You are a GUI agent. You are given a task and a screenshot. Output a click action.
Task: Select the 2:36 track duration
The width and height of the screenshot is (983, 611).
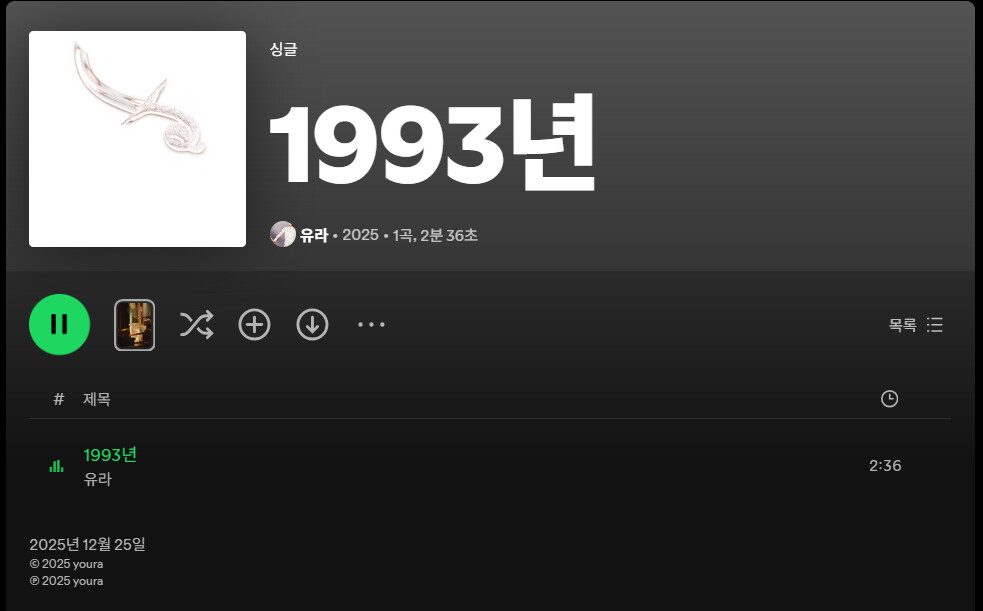[885, 466]
